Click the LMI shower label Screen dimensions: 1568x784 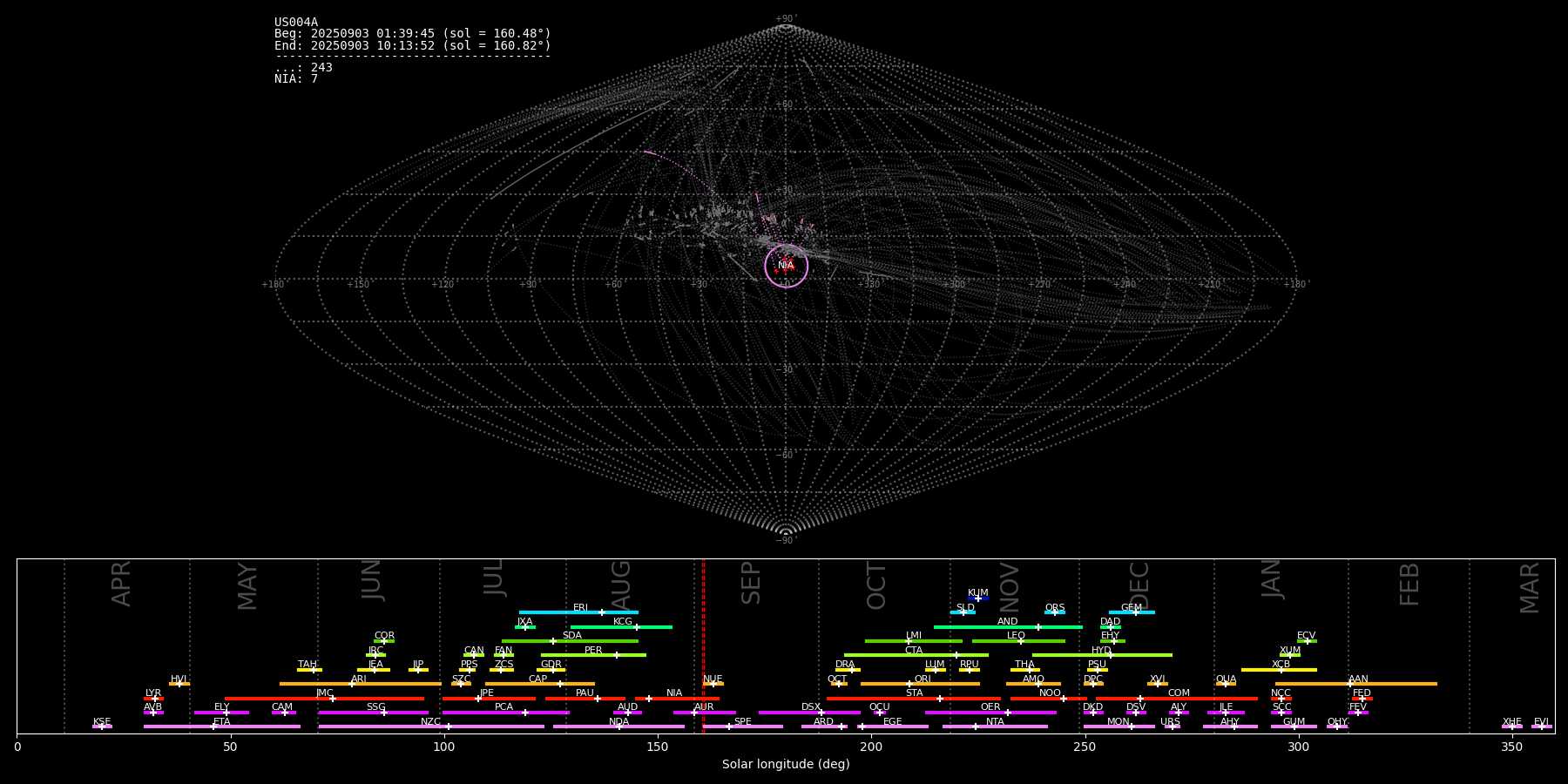click(914, 636)
